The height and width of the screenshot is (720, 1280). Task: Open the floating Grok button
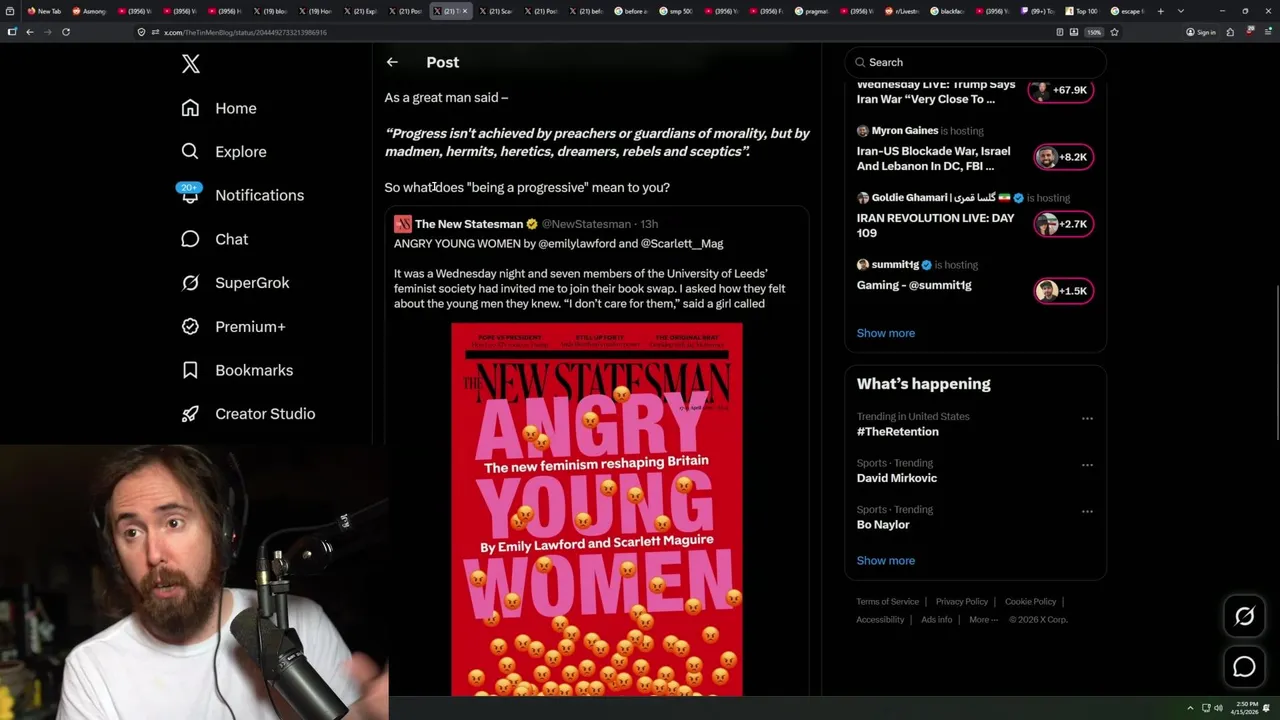(1244, 617)
